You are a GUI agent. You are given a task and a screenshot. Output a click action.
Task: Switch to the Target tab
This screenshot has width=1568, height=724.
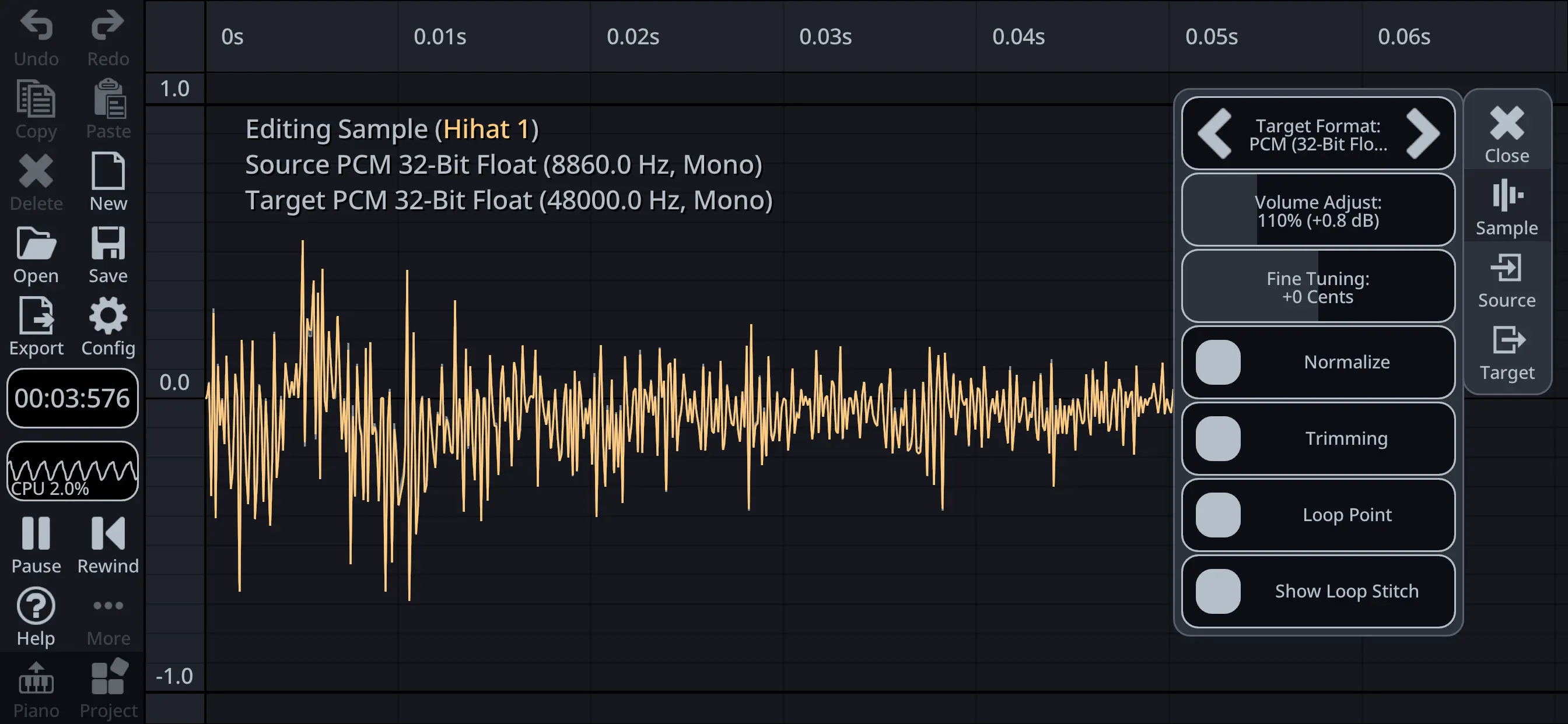pos(1506,352)
